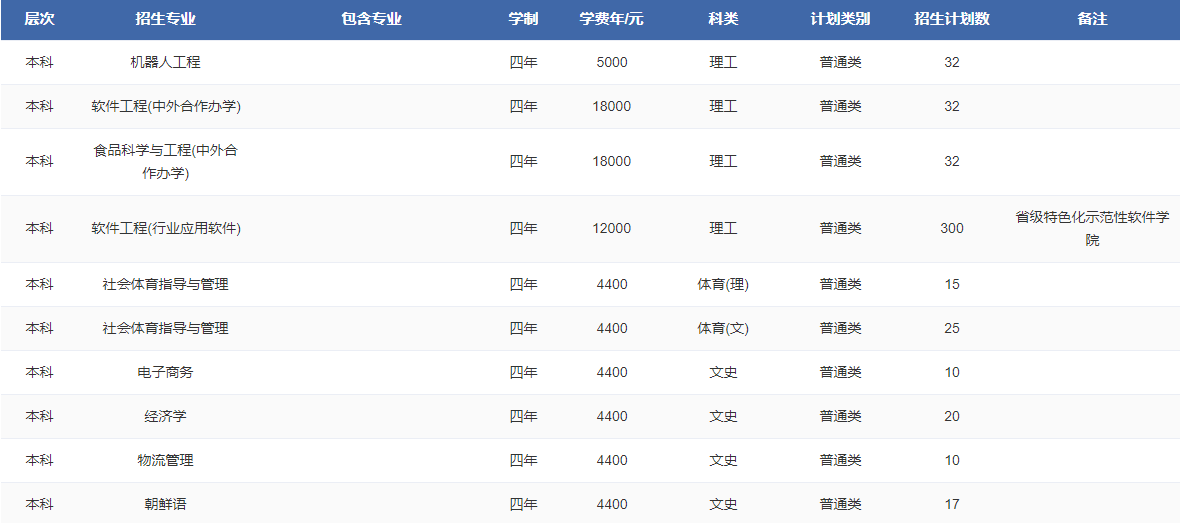Click the 招生计划数 column header

[951, 19]
